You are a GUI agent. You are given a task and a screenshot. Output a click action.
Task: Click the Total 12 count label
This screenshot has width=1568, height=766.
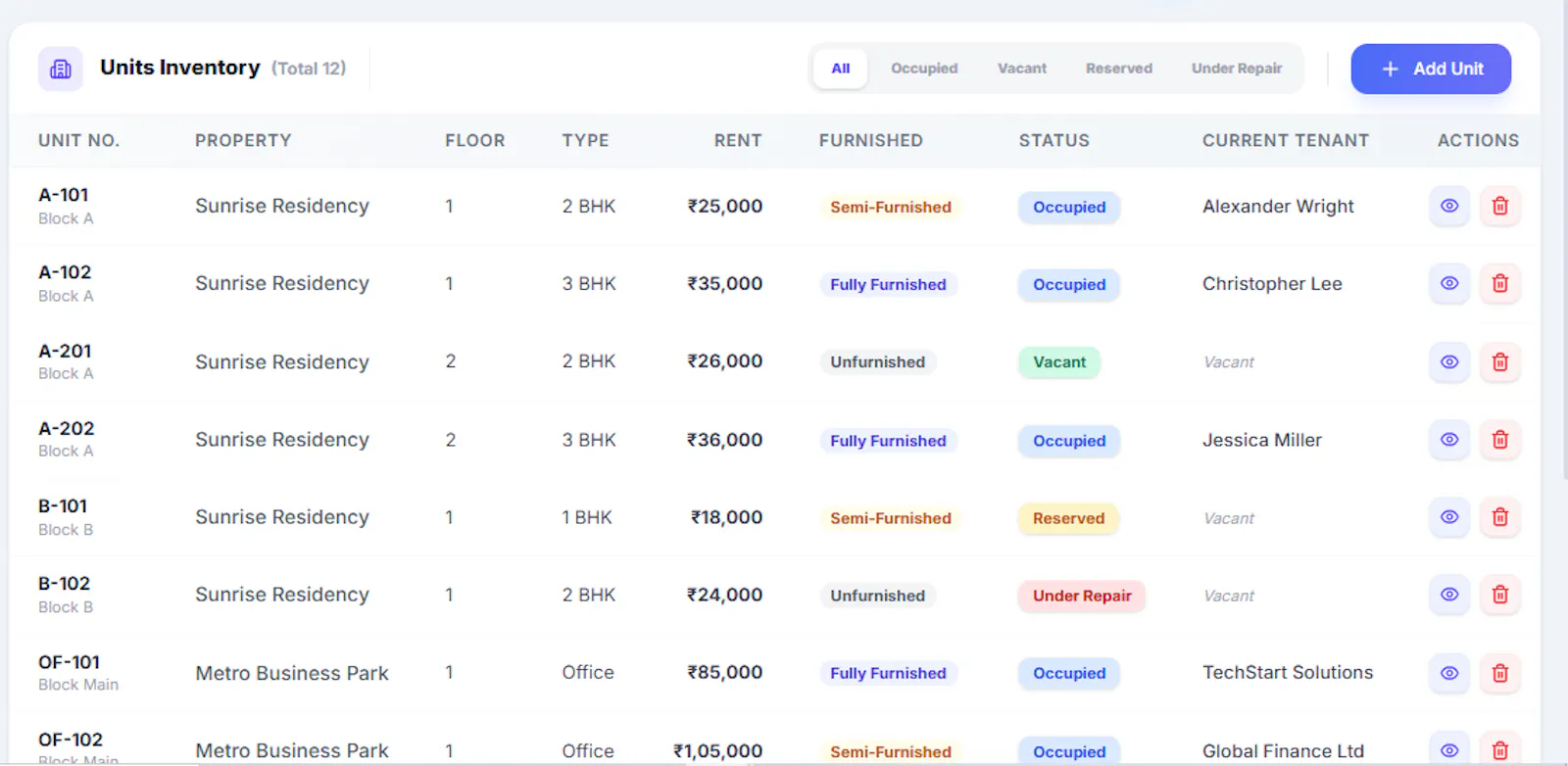click(x=309, y=69)
